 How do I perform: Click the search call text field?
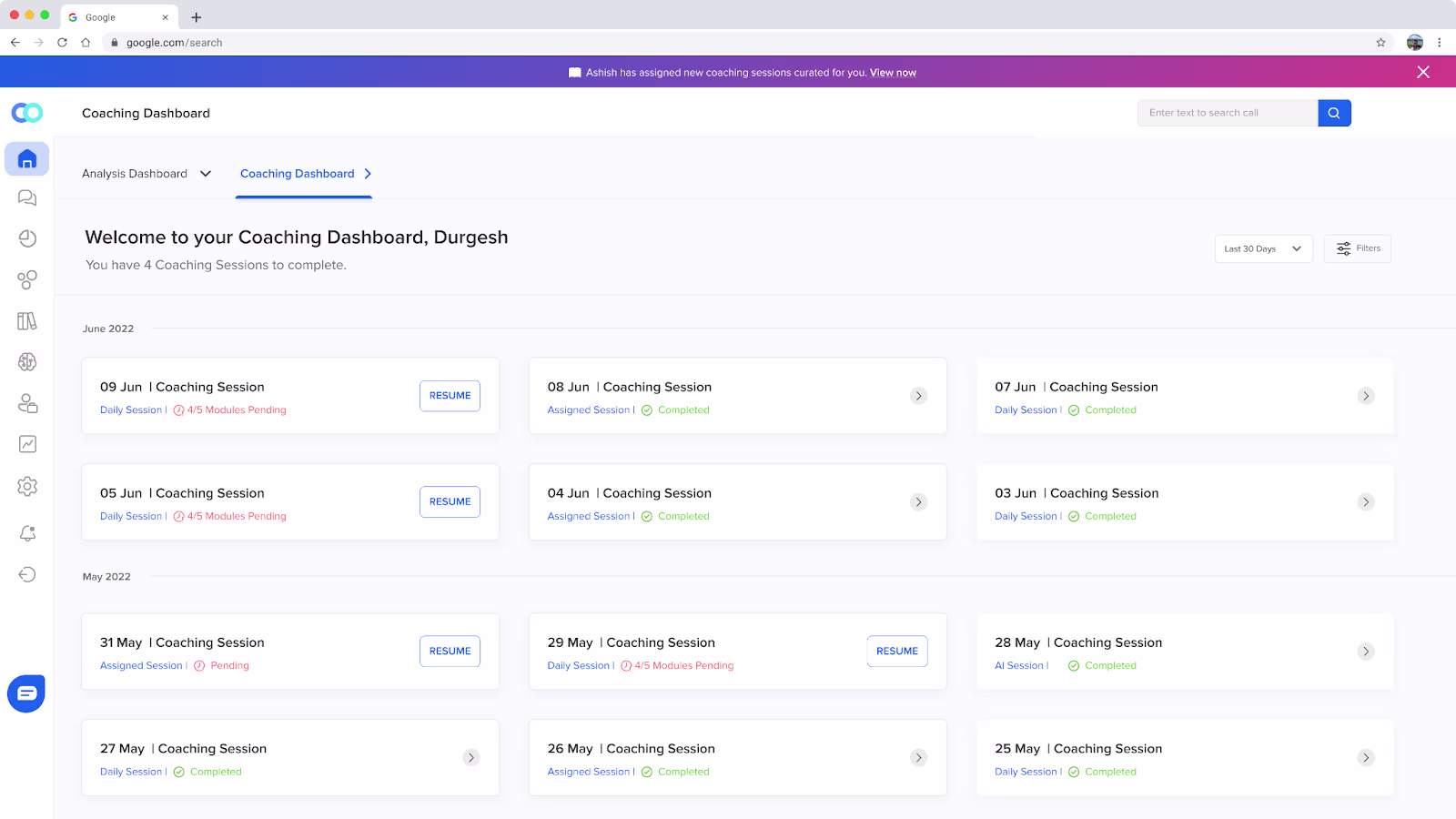(x=1228, y=113)
